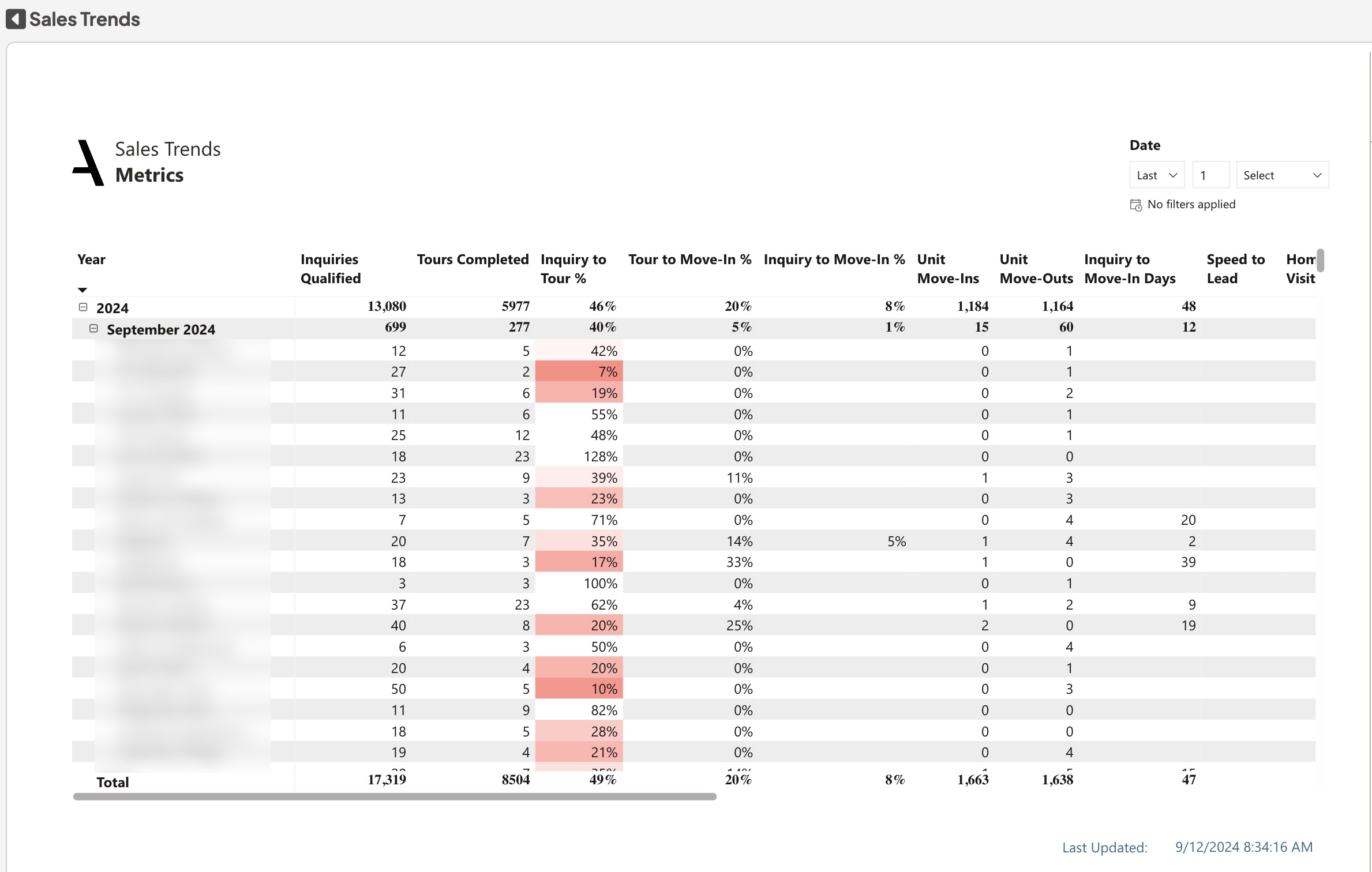Image resolution: width=1372 pixels, height=872 pixels.
Task: Click the back arrow icon beside Sales Trends
Action: tap(16, 19)
